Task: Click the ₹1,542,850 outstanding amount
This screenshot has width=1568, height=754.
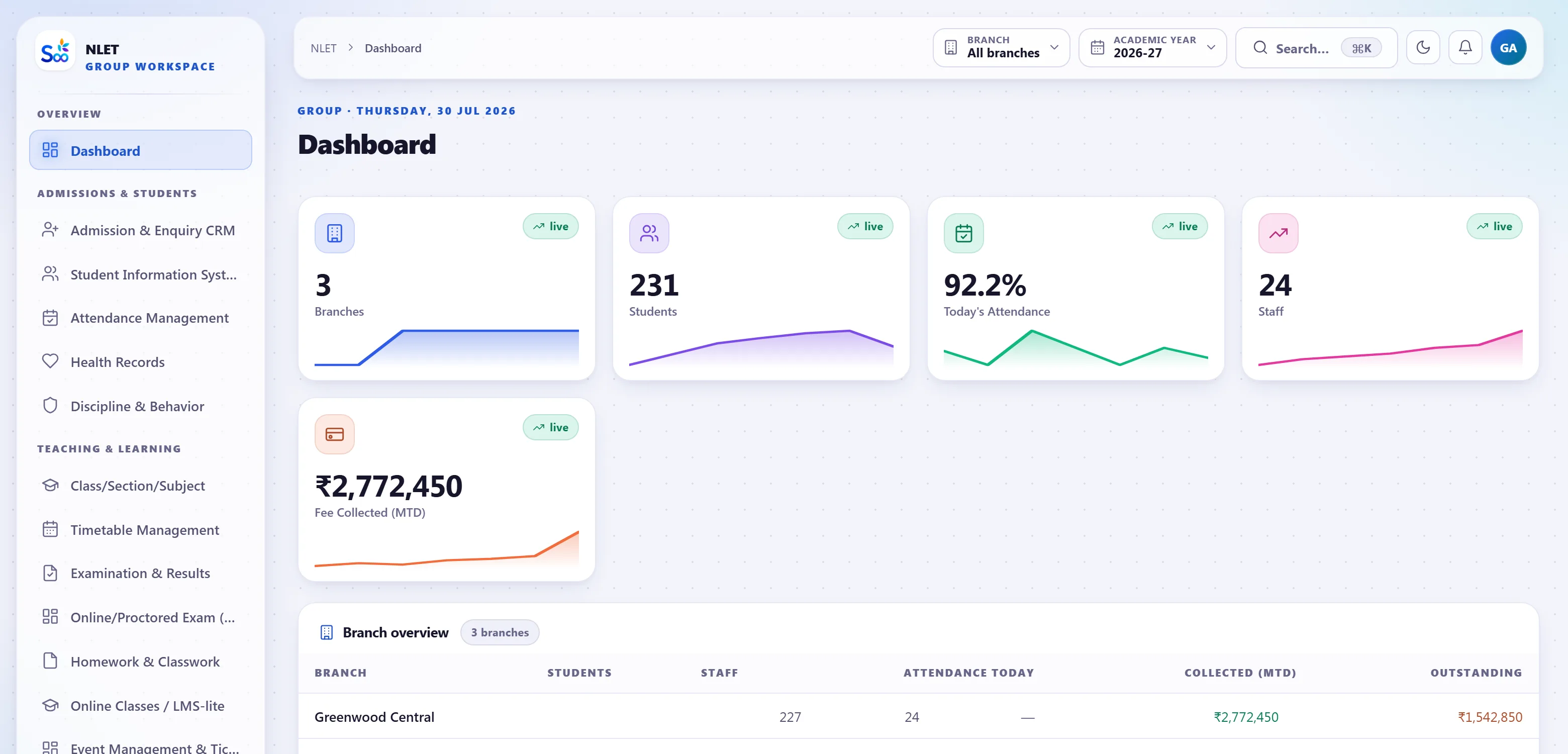Action: point(1490,717)
